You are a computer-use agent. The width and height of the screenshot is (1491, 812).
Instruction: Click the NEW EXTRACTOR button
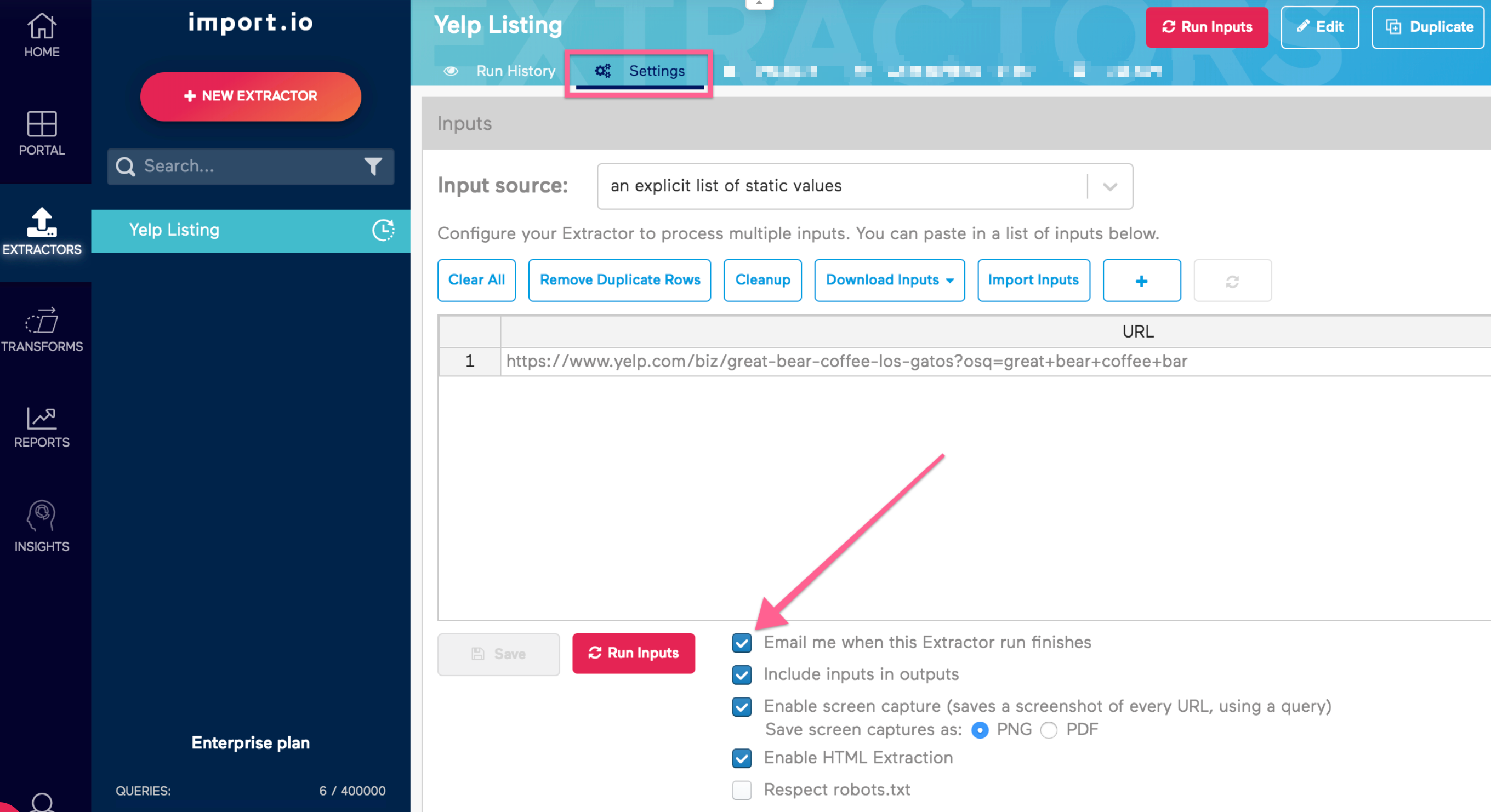coord(250,96)
